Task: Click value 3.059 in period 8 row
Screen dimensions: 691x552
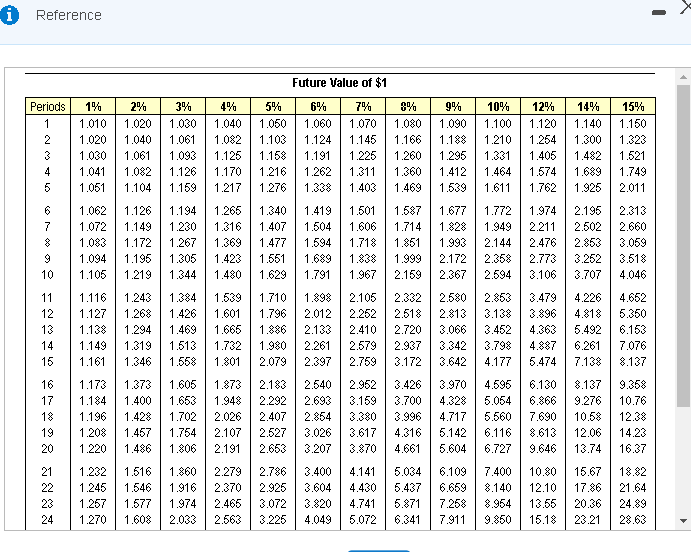Action: (632, 243)
